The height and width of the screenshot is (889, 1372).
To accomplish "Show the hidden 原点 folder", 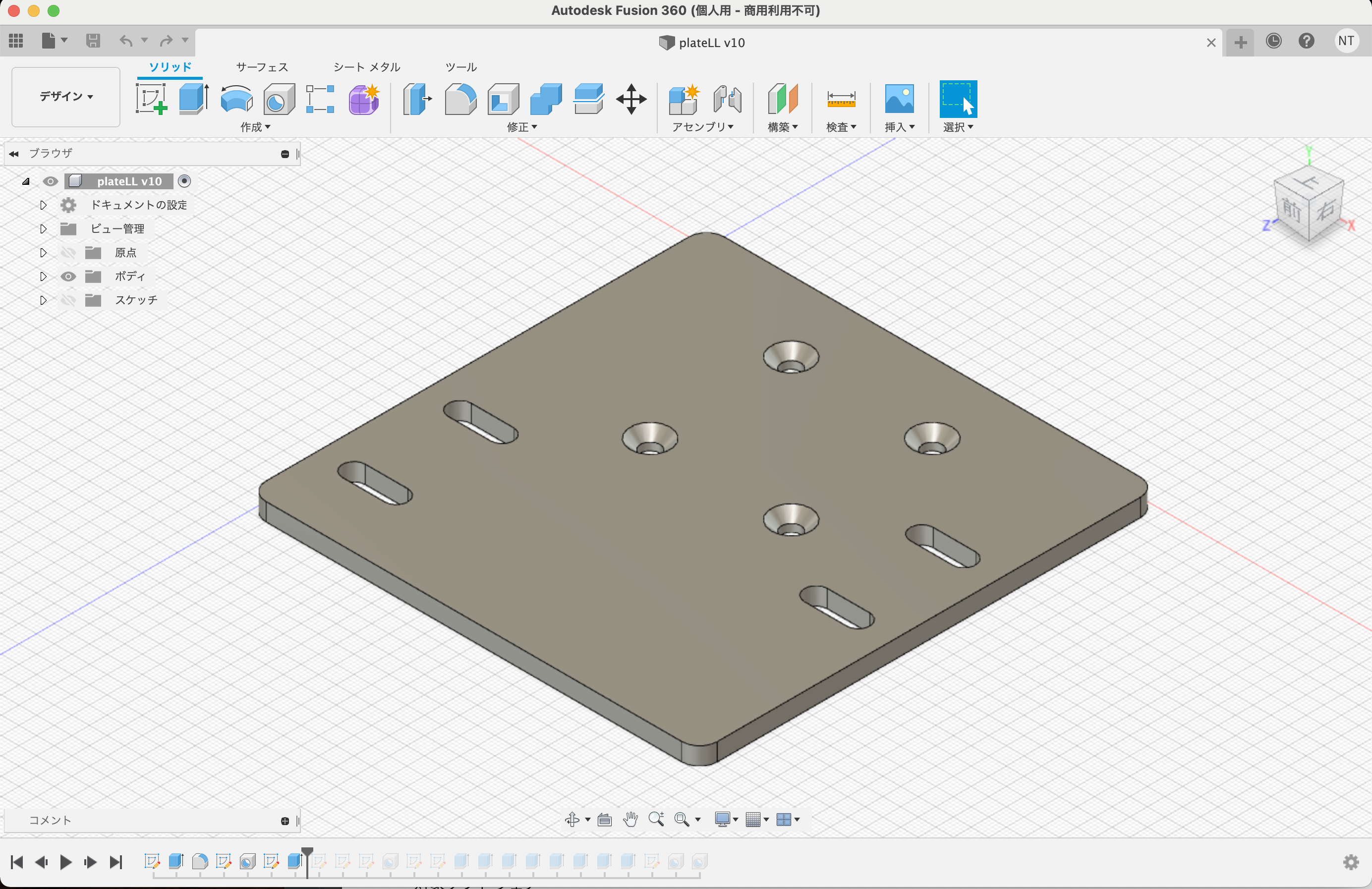I will point(68,252).
